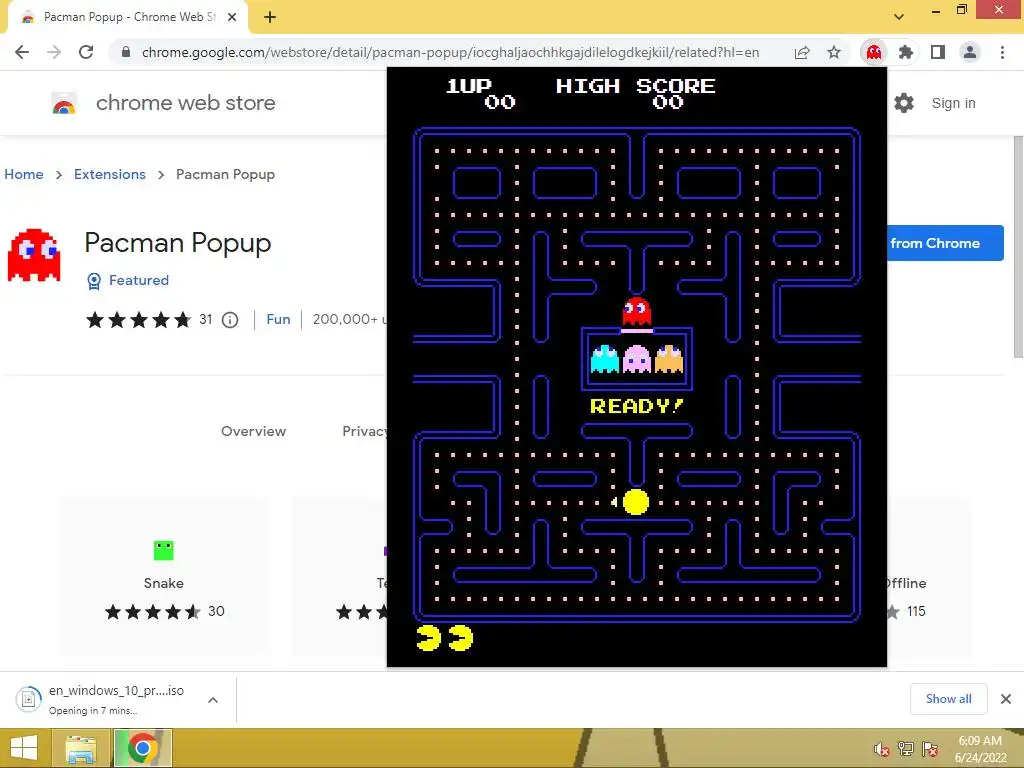This screenshot has width=1024, height=768.
Task: Click the Action Center flag tray icon
Action: [930, 749]
